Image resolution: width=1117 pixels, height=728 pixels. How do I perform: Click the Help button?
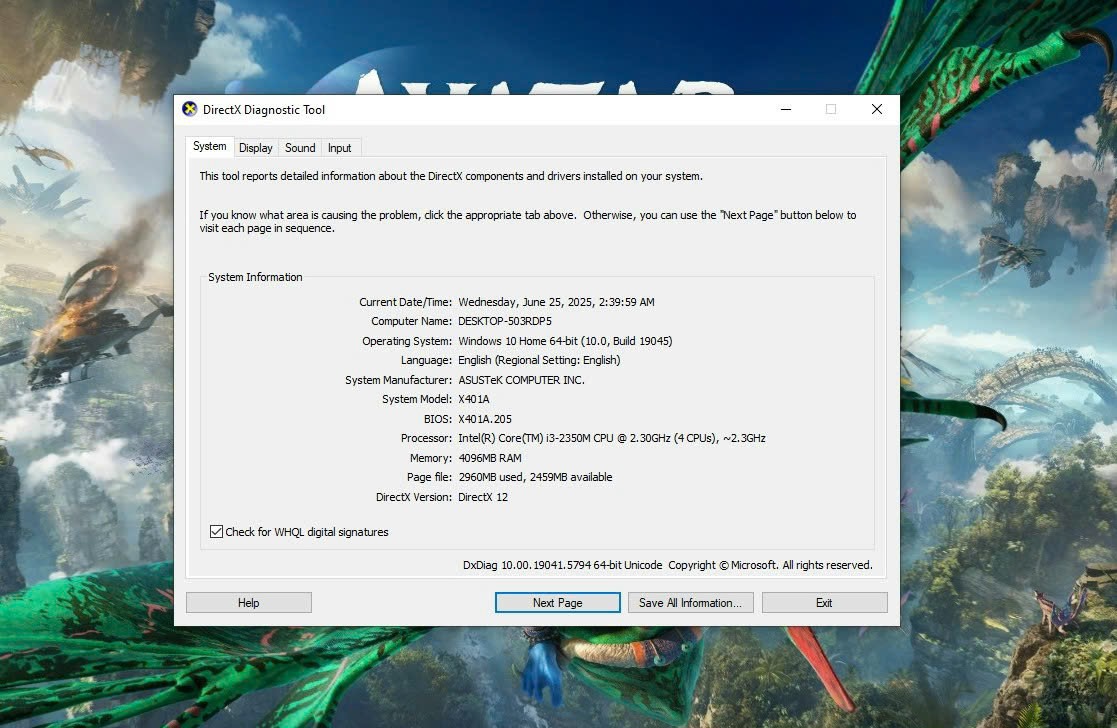(x=249, y=603)
